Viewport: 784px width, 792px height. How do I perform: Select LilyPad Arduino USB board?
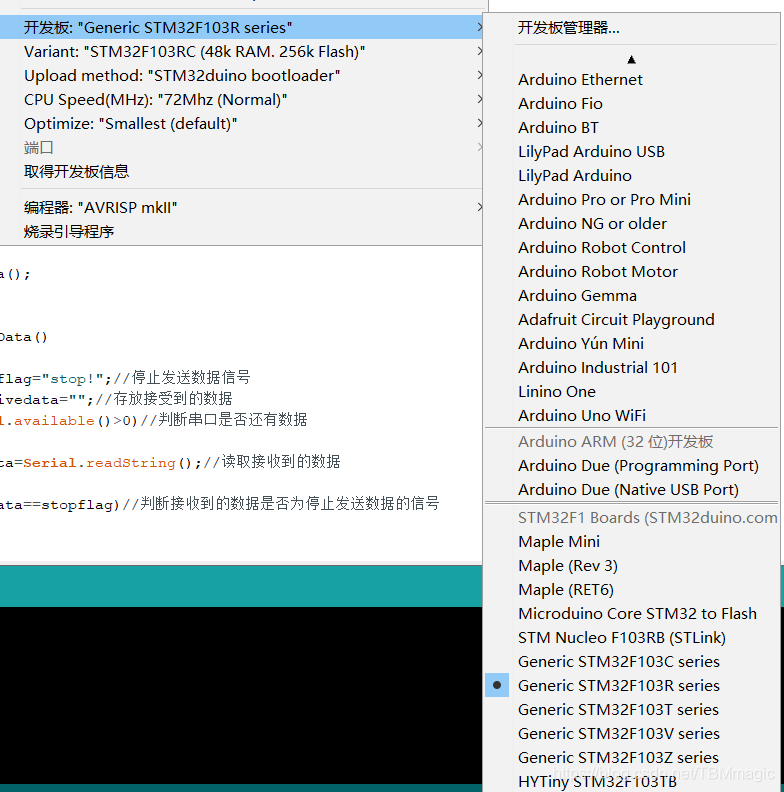631,152
